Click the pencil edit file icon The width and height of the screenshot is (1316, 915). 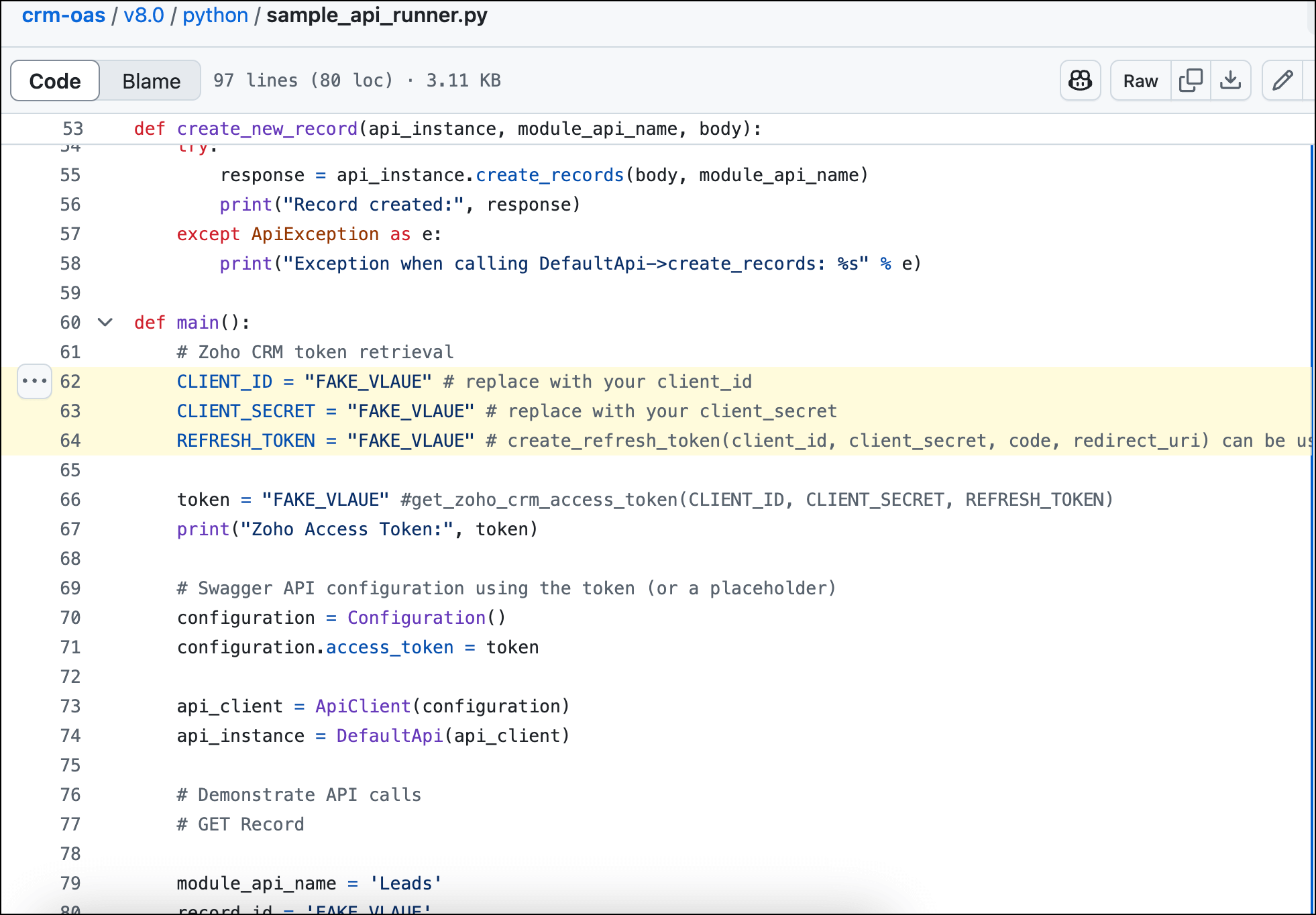coord(1282,80)
